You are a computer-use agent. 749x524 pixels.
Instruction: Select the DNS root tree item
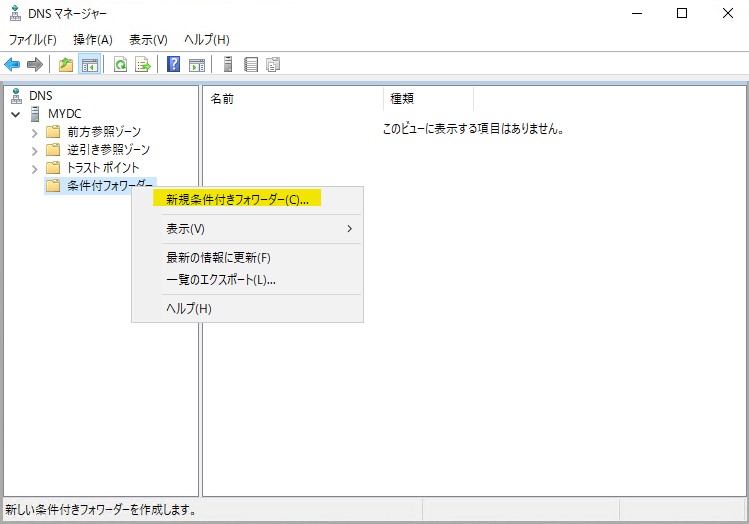(x=40, y=96)
